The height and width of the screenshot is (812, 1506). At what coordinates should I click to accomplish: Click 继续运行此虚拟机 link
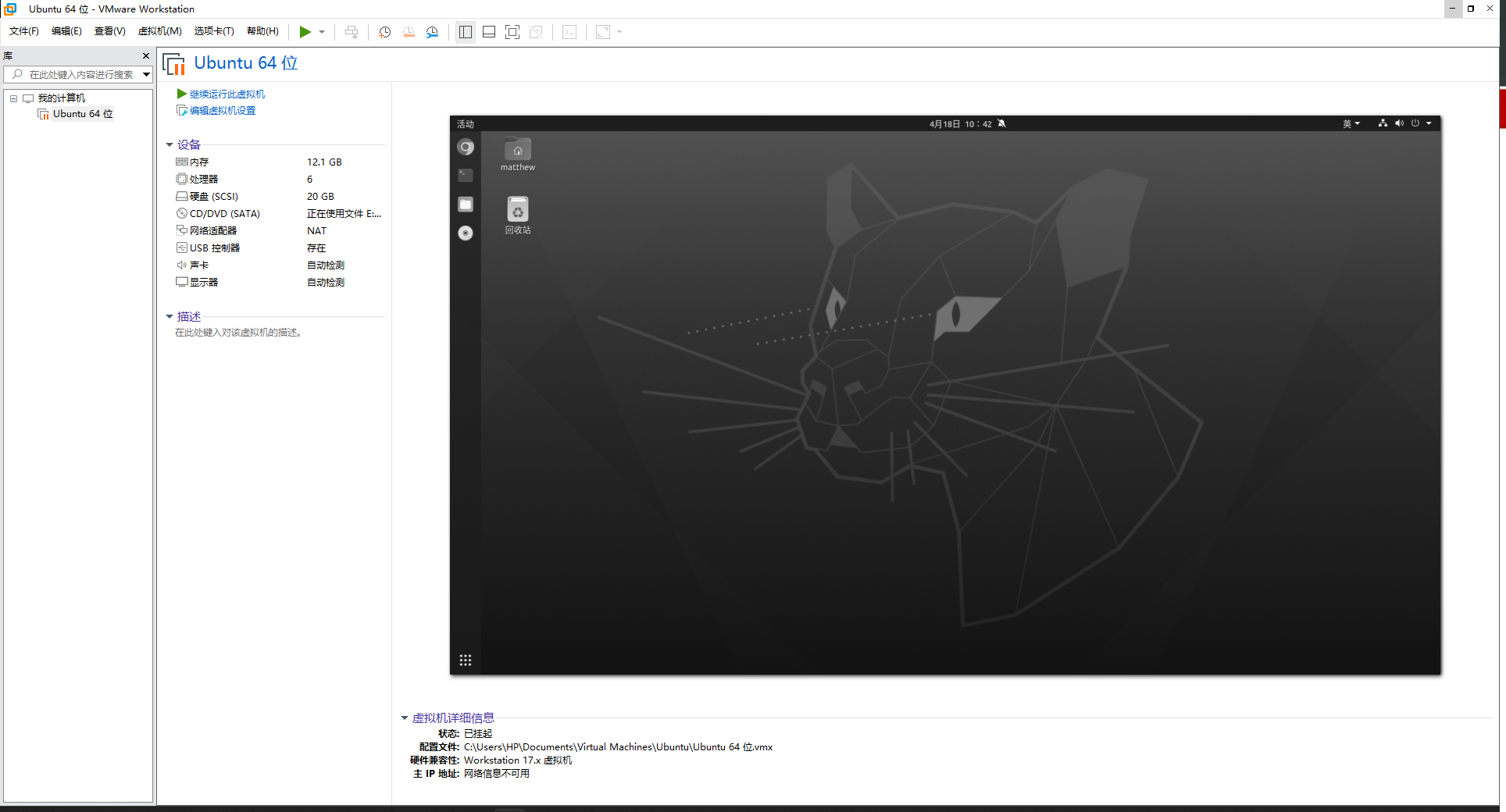227,94
